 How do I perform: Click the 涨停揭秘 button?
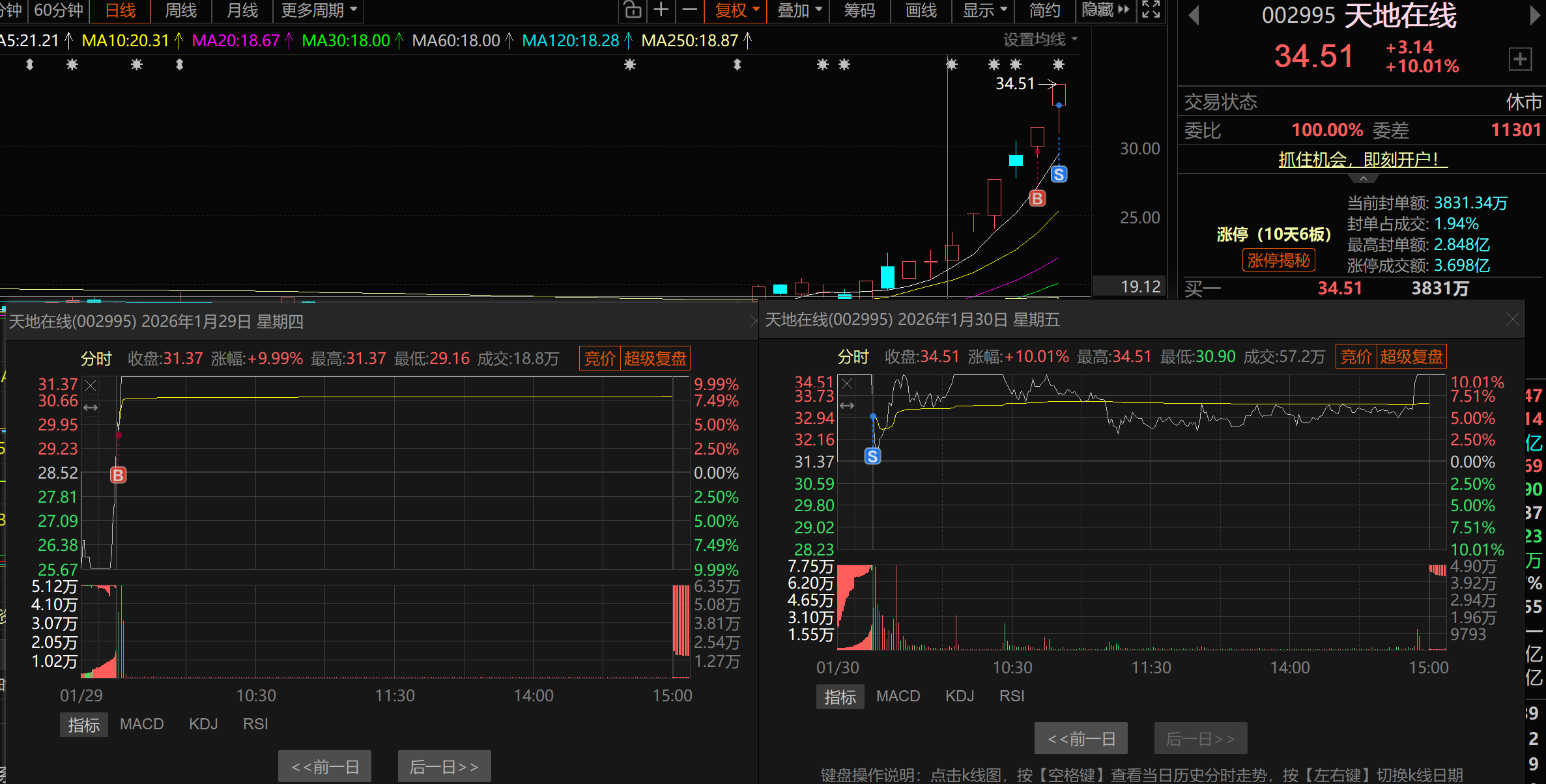click(x=1278, y=260)
